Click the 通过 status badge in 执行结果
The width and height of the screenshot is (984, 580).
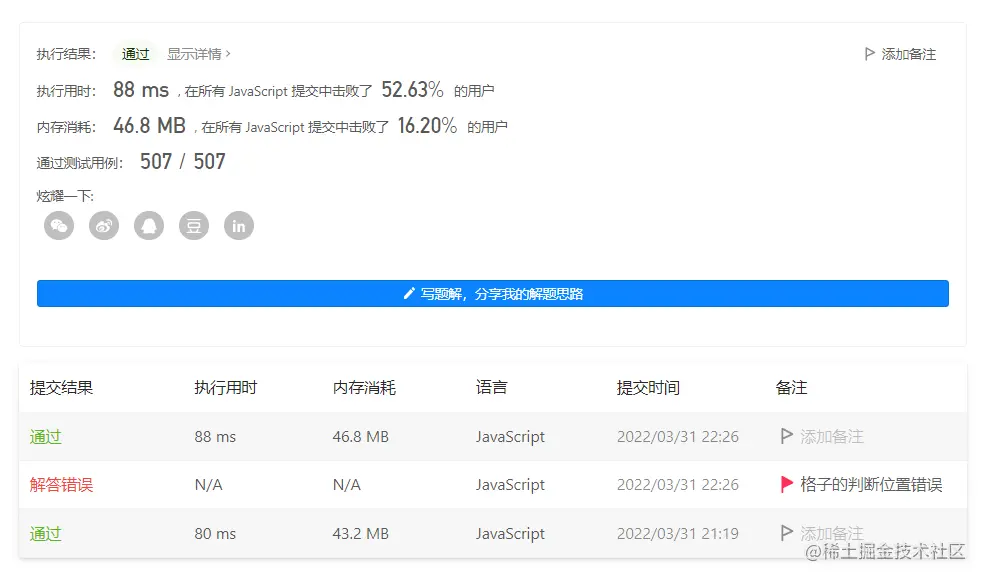[135, 54]
